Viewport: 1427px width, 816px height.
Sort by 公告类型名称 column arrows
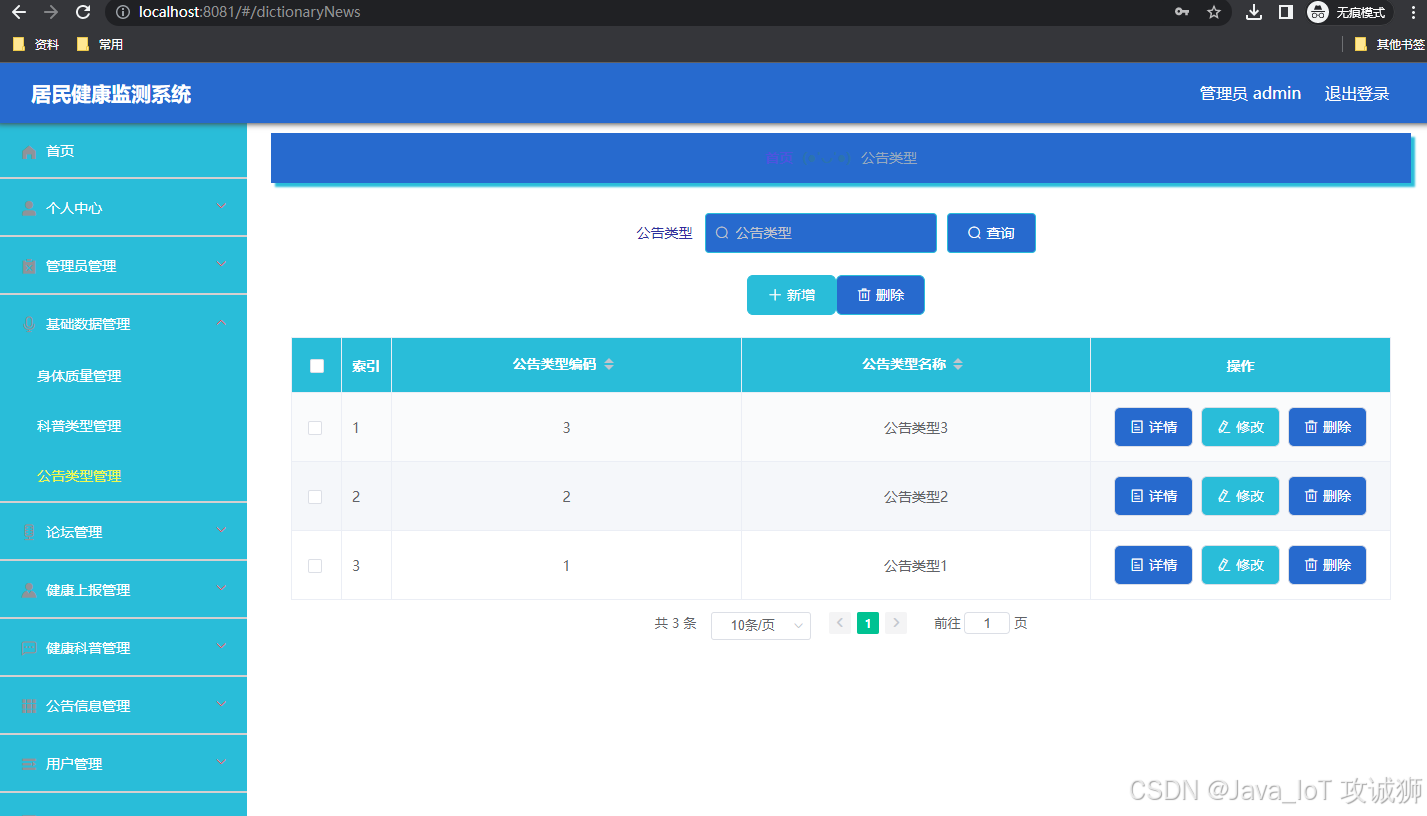tap(958, 365)
